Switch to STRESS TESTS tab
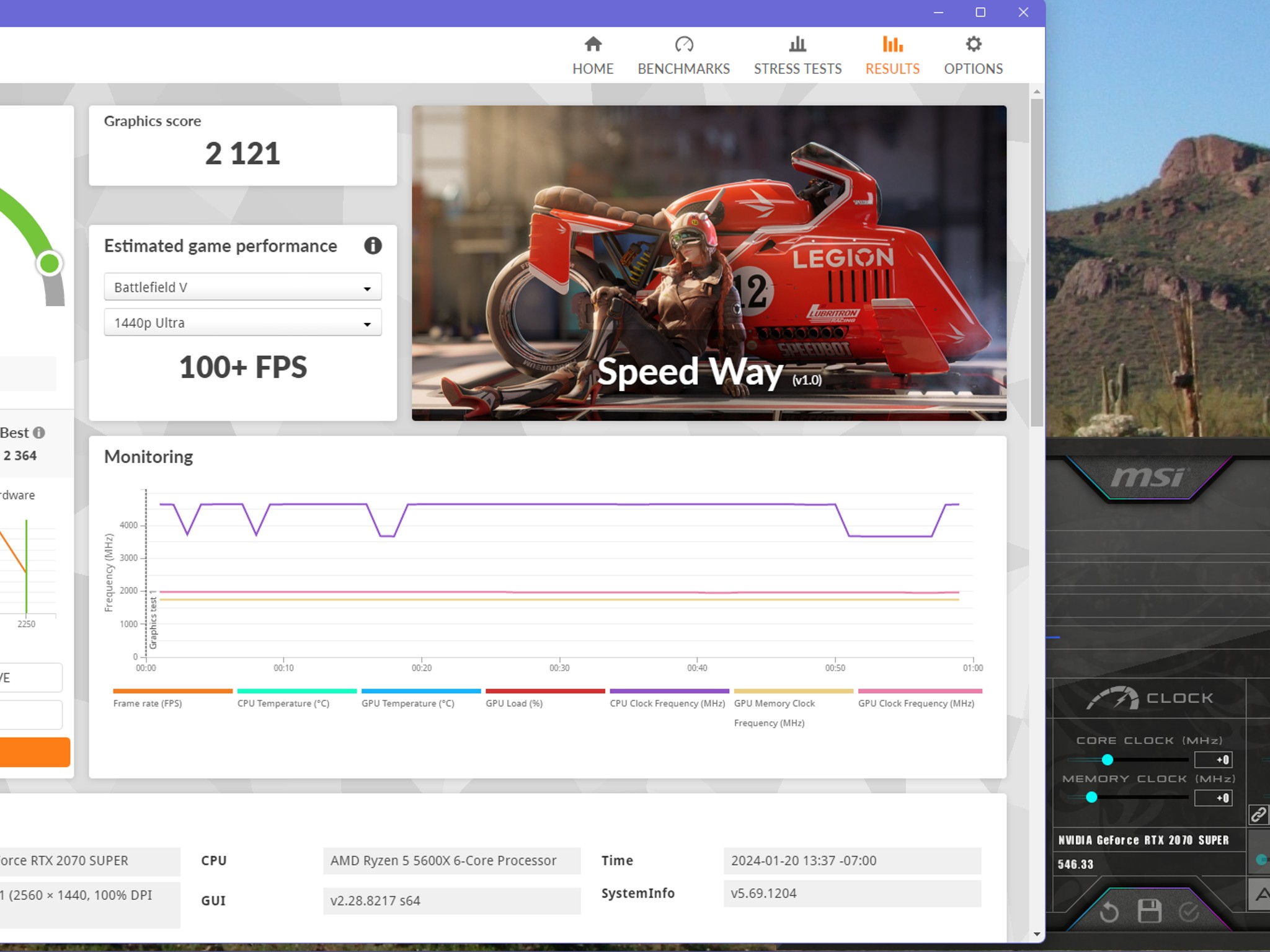Image resolution: width=1270 pixels, height=952 pixels. click(x=797, y=56)
